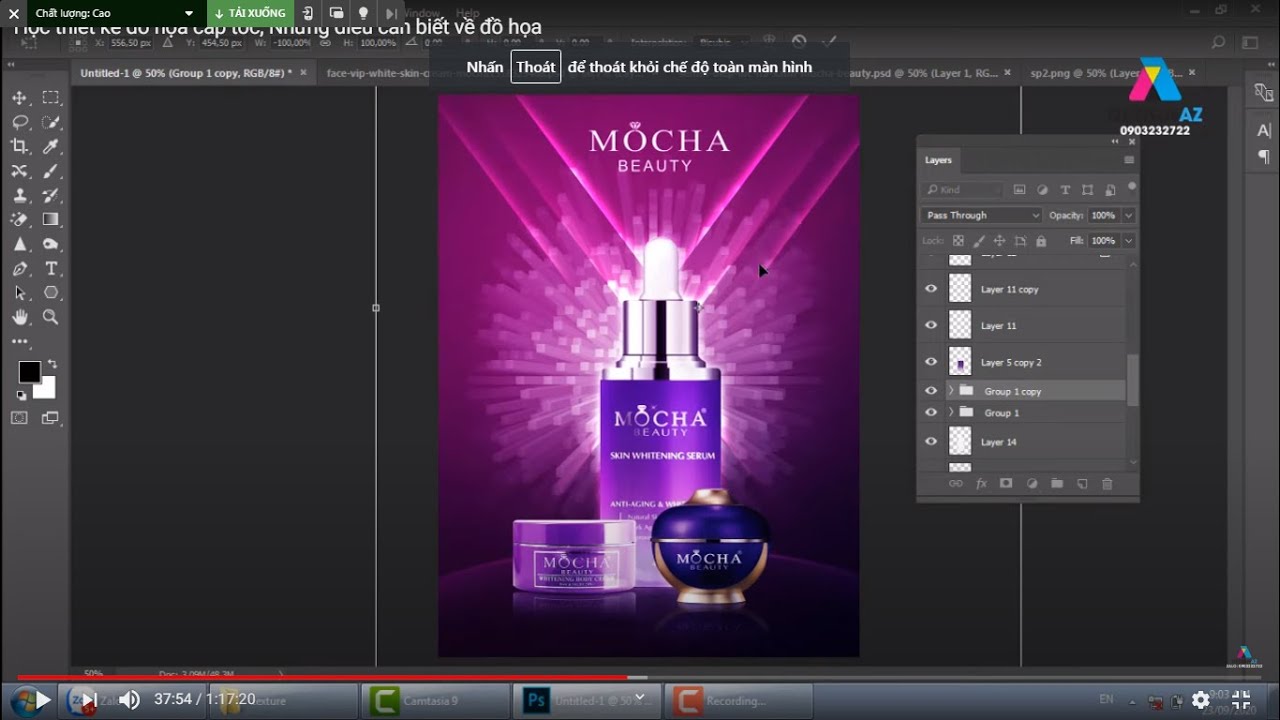Open the Layers panel menu
Viewport: 1280px width, 720px height.
pos(1129,160)
